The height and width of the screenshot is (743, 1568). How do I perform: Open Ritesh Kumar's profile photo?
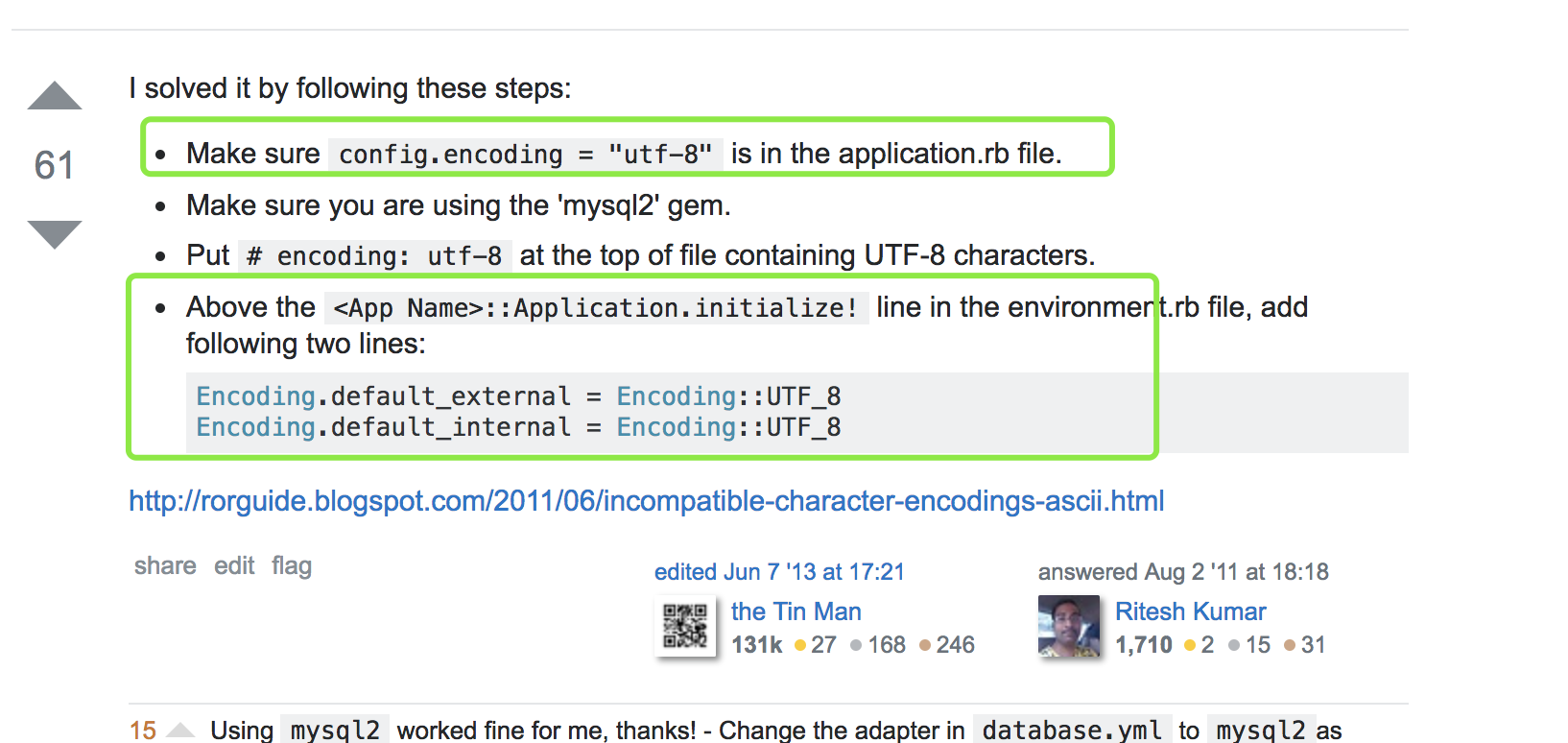[1069, 627]
